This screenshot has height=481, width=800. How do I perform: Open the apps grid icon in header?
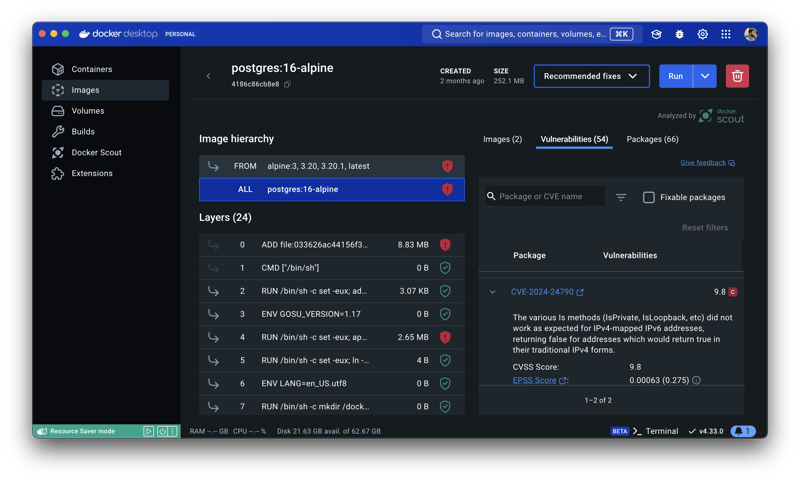point(726,34)
